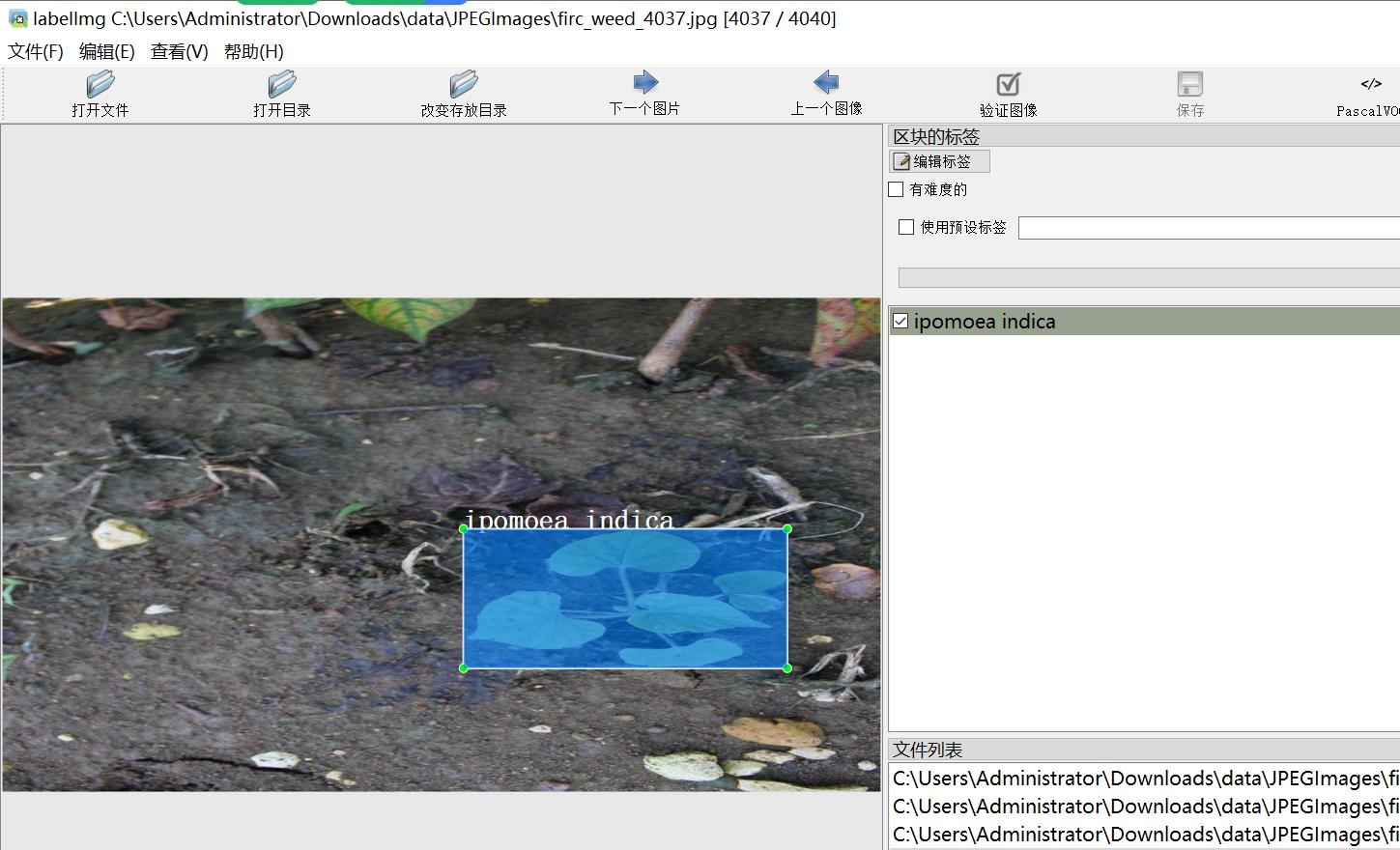The image size is (1400, 850).
Task: Open a file with the 打开文件 icon
Action: point(100,84)
